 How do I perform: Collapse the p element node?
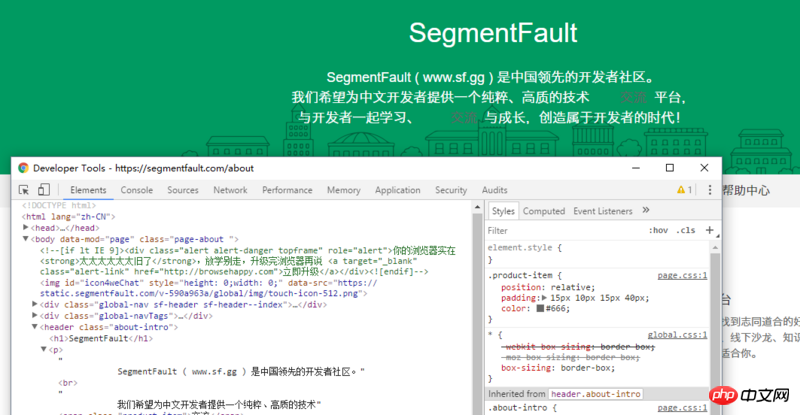(x=44, y=349)
